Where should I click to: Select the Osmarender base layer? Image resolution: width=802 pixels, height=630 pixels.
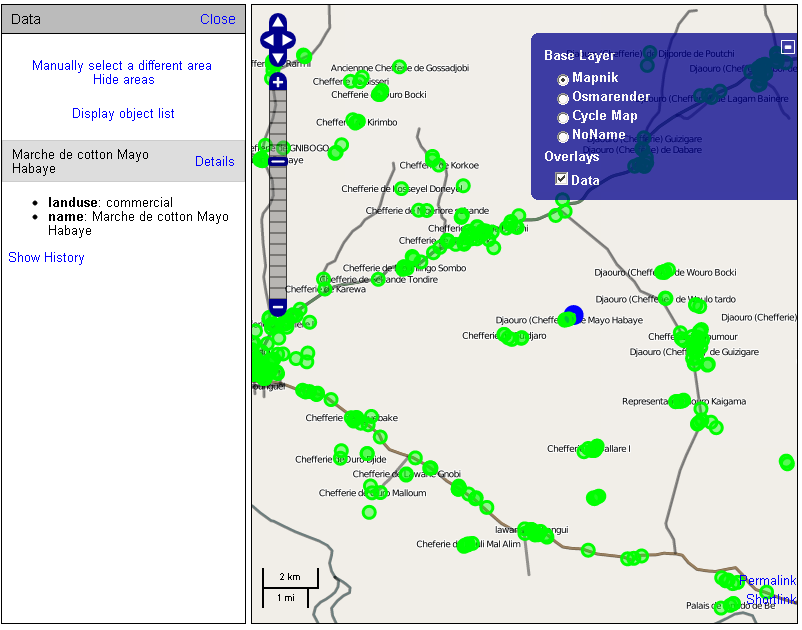pos(563,98)
